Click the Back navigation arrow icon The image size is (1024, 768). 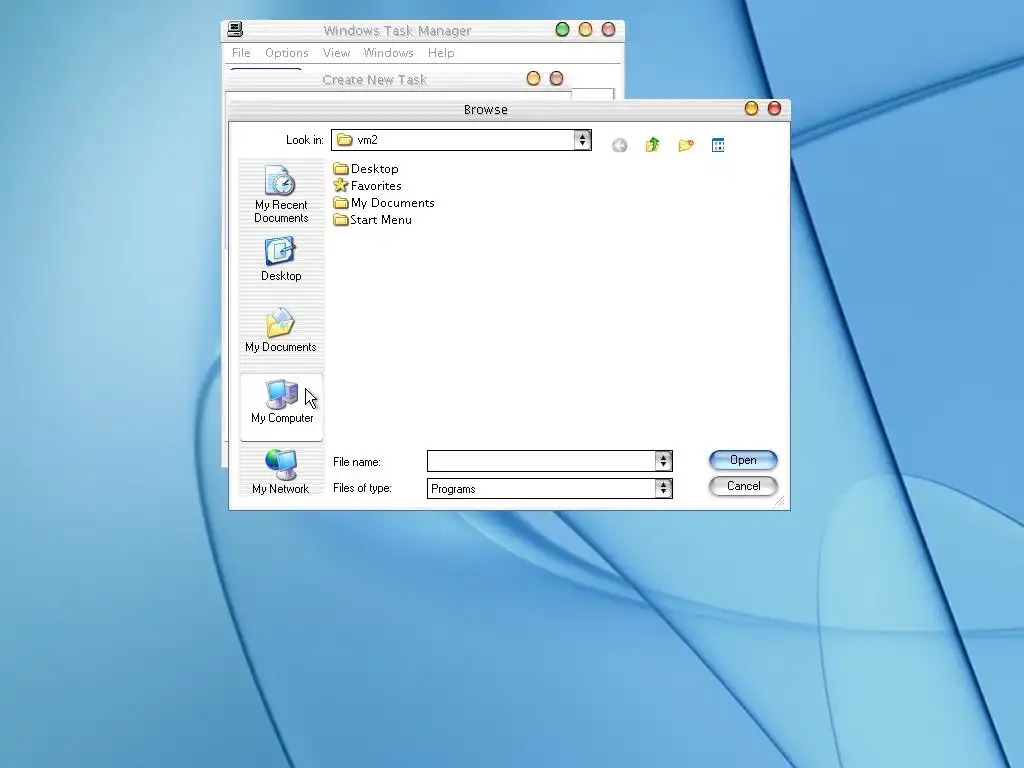point(619,145)
